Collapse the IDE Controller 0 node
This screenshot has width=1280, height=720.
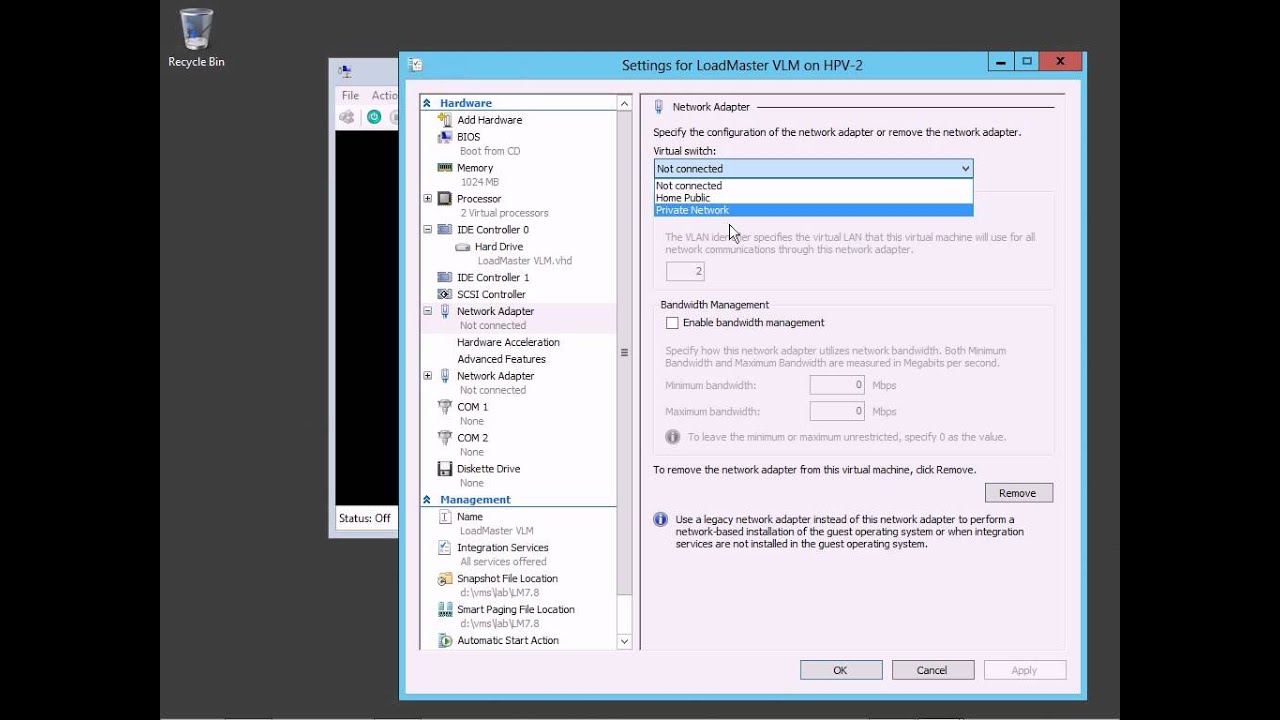pos(428,230)
